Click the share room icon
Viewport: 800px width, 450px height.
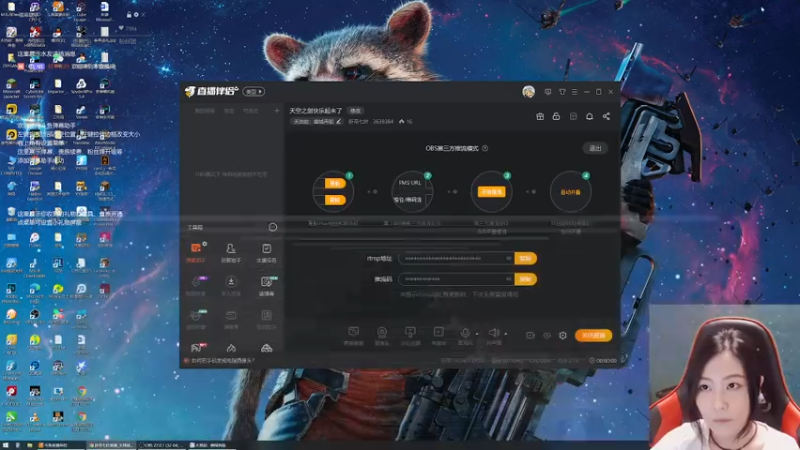606,116
